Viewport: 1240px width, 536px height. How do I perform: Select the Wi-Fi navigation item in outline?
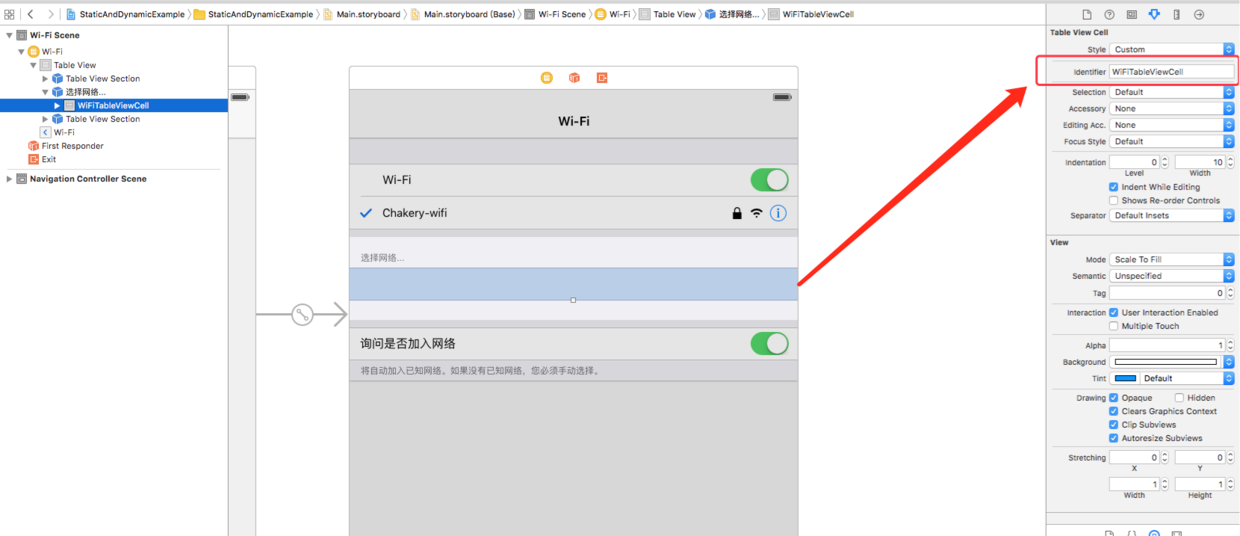[x=58, y=132]
